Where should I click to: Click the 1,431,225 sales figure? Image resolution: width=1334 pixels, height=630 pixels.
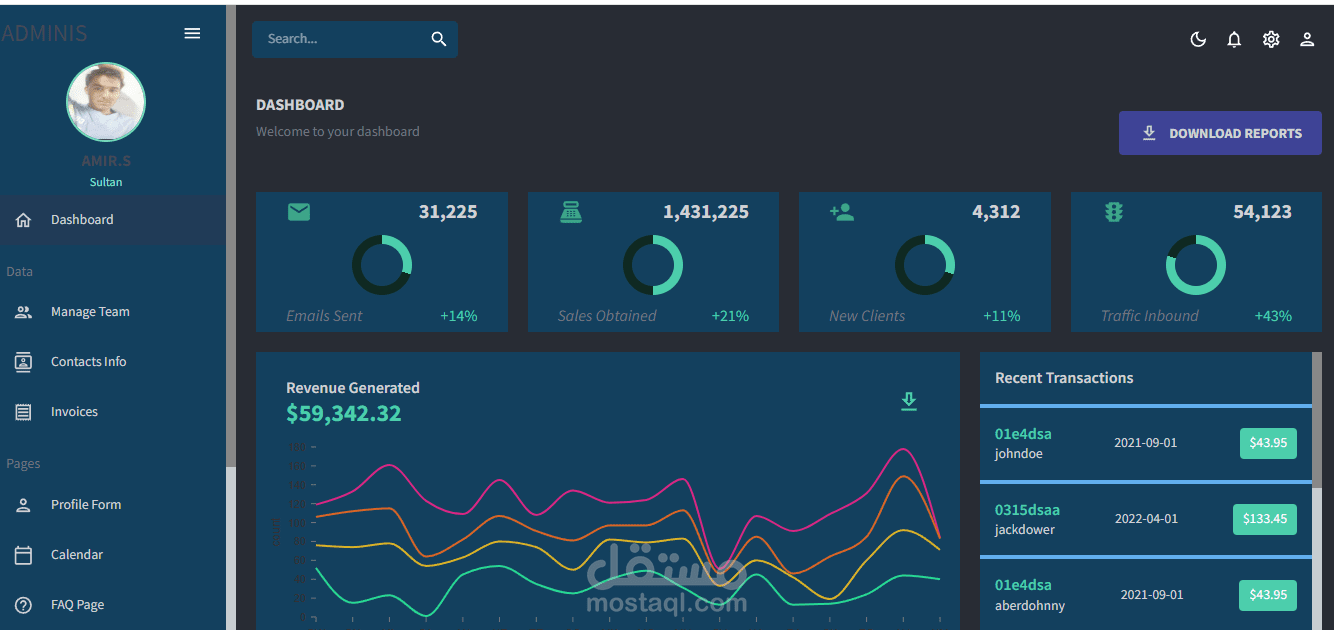point(706,212)
